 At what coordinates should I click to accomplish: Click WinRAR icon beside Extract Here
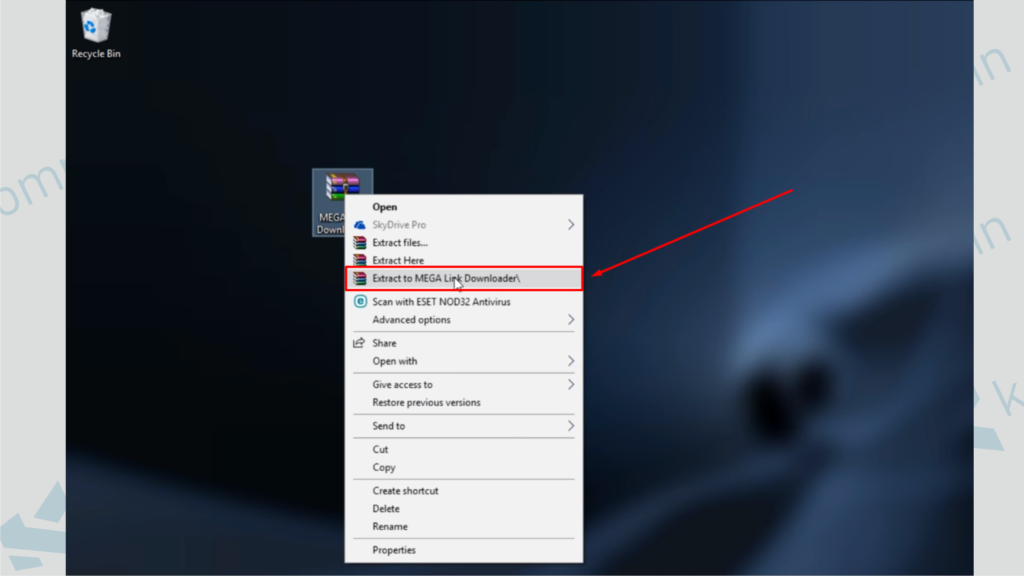pos(360,260)
